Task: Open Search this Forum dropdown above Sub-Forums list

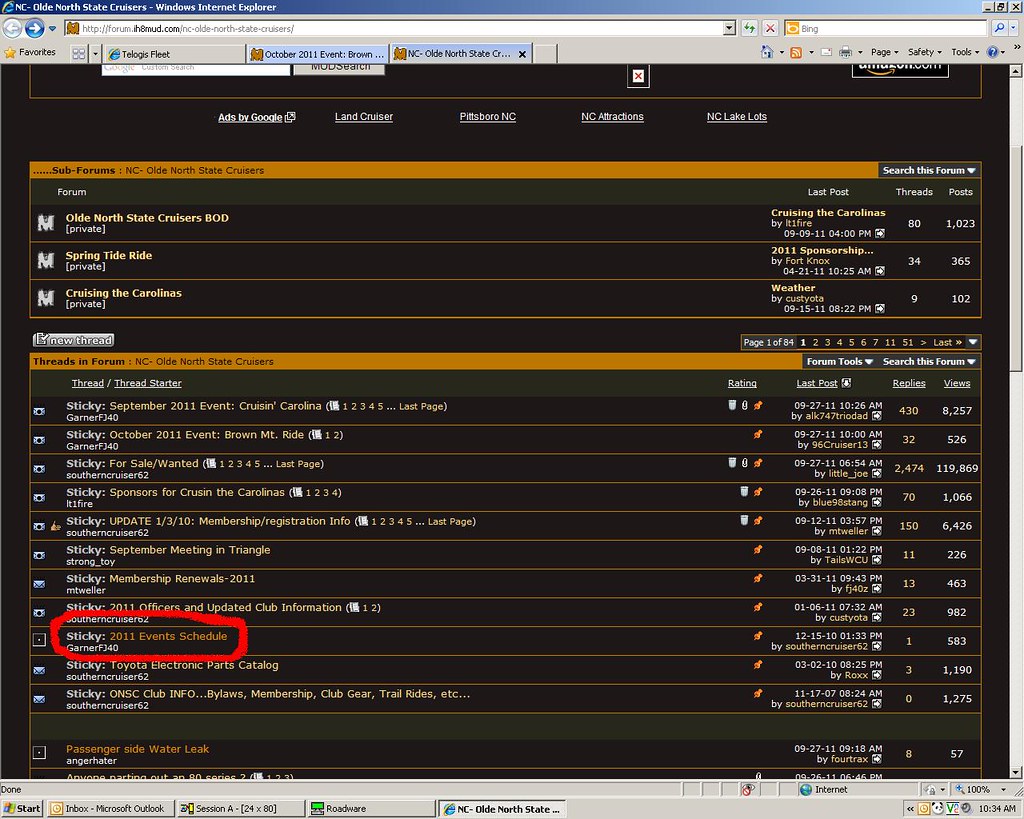Action: click(x=929, y=171)
